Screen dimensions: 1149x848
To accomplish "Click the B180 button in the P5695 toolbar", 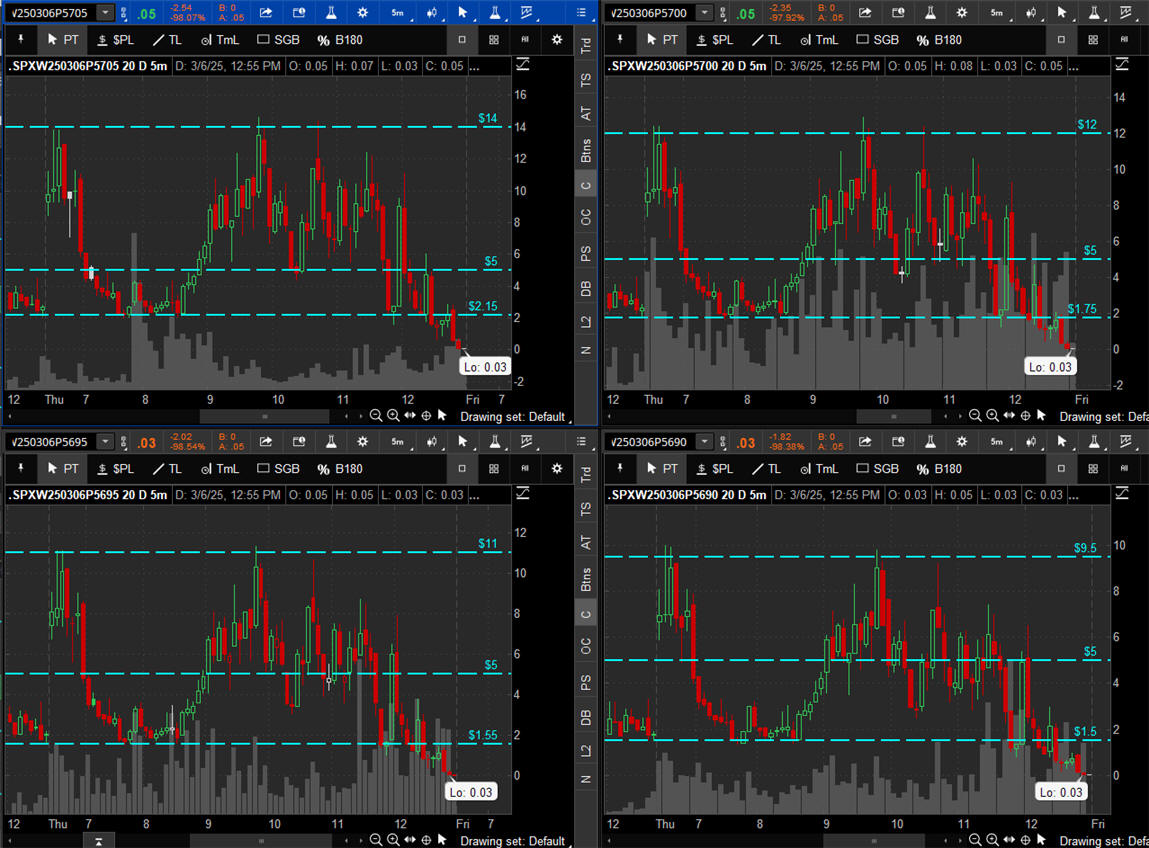I will (339, 469).
